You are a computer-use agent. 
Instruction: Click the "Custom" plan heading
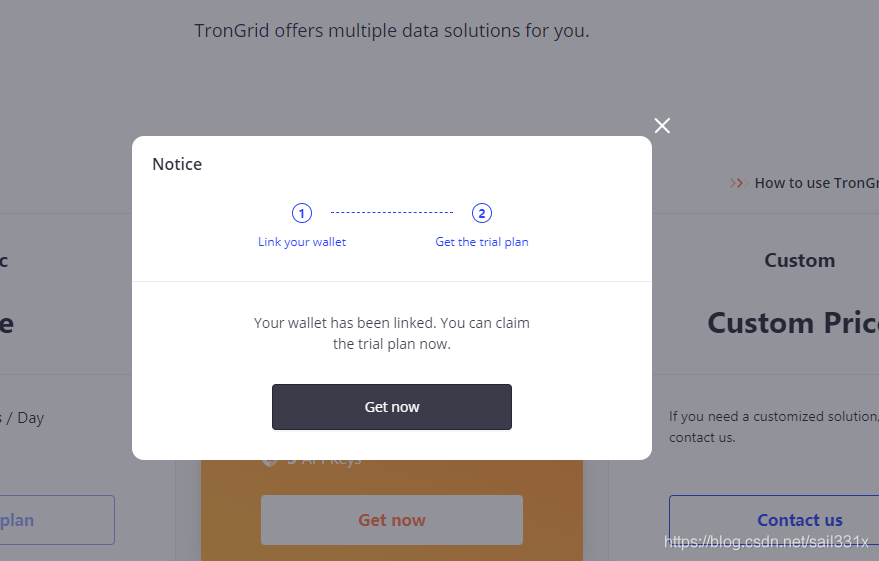coord(799,261)
